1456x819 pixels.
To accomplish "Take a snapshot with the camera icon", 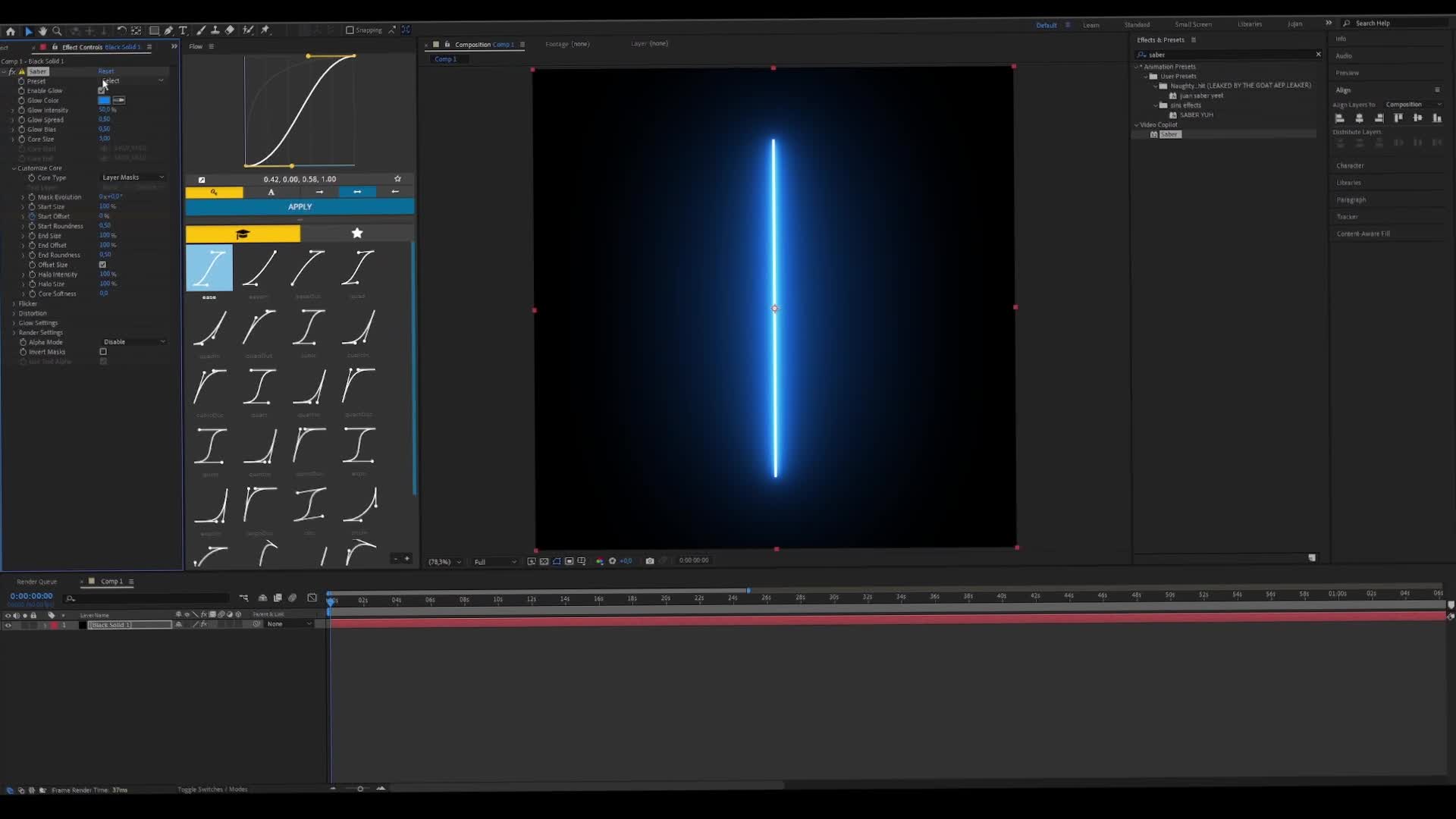I will (x=650, y=561).
